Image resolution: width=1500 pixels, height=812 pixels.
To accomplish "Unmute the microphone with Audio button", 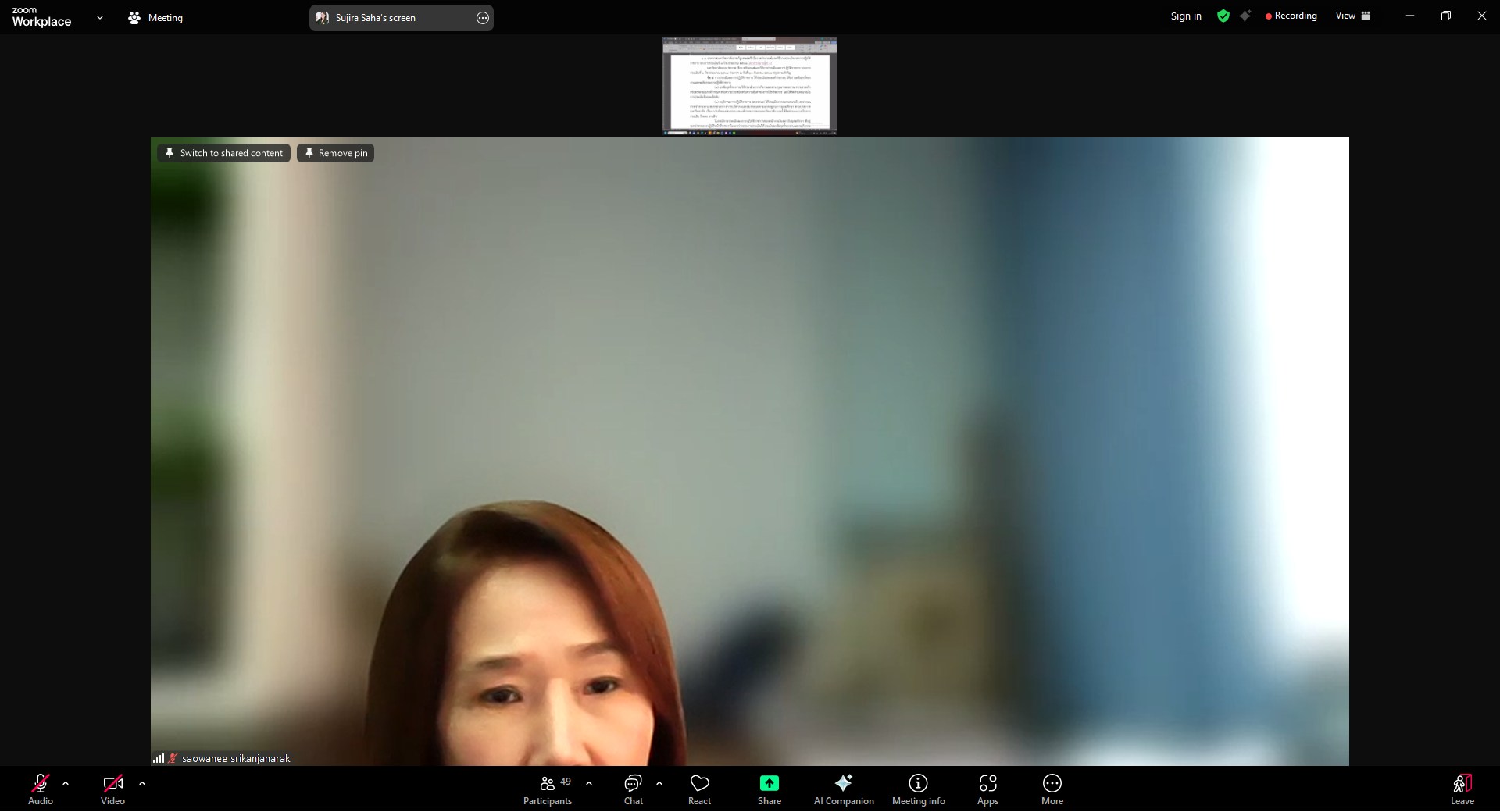I will click(x=41, y=789).
